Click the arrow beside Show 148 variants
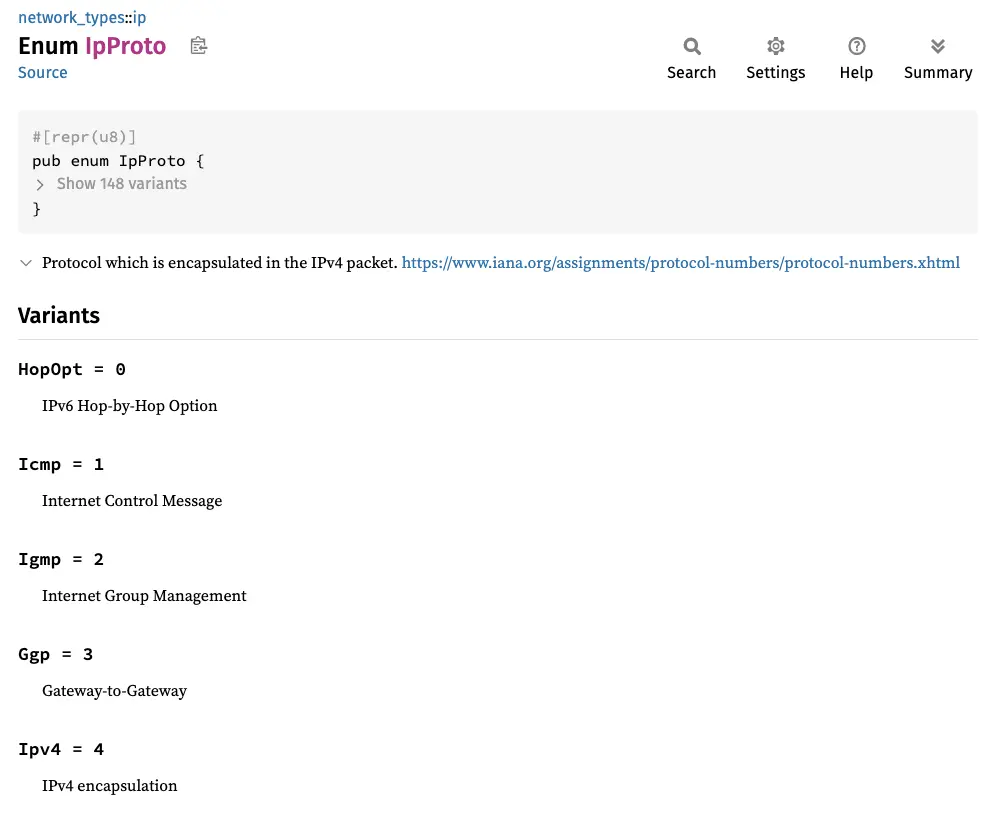 pos(39,184)
